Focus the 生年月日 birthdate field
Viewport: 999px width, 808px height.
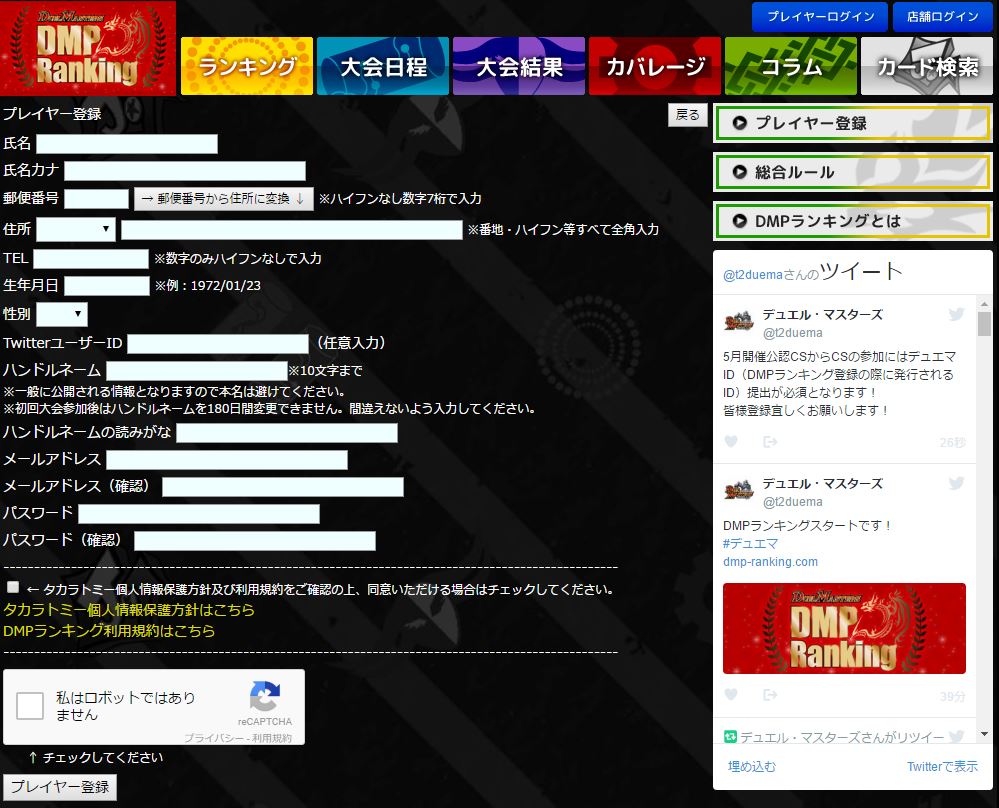coord(107,285)
